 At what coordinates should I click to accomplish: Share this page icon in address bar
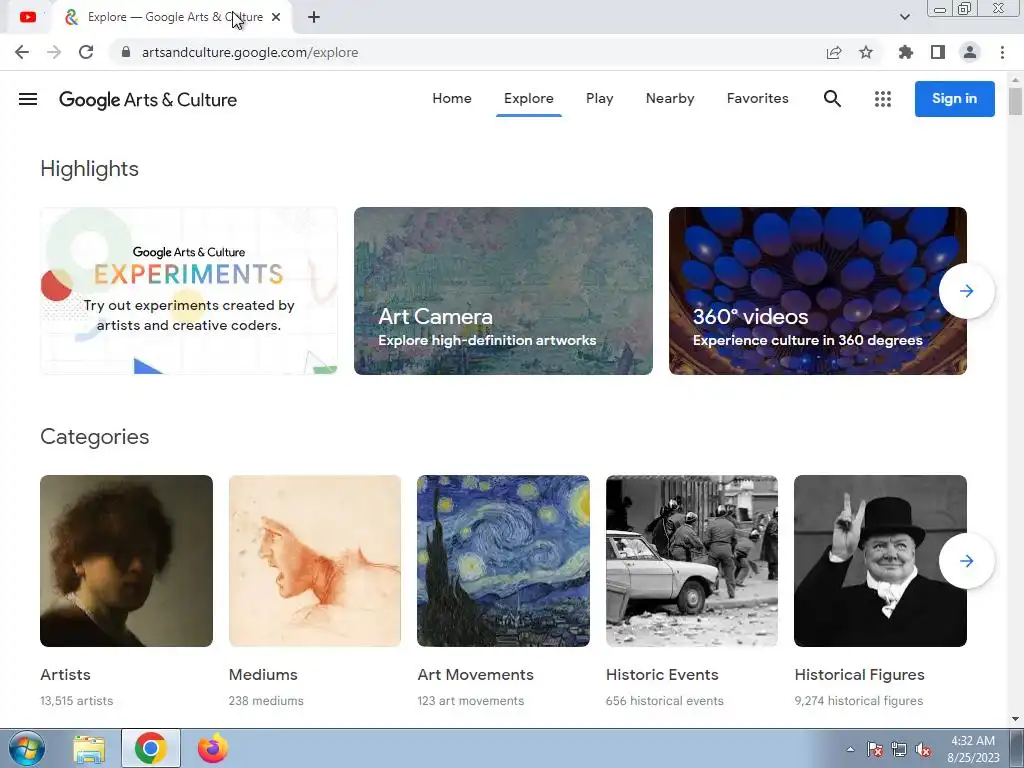[834, 52]
